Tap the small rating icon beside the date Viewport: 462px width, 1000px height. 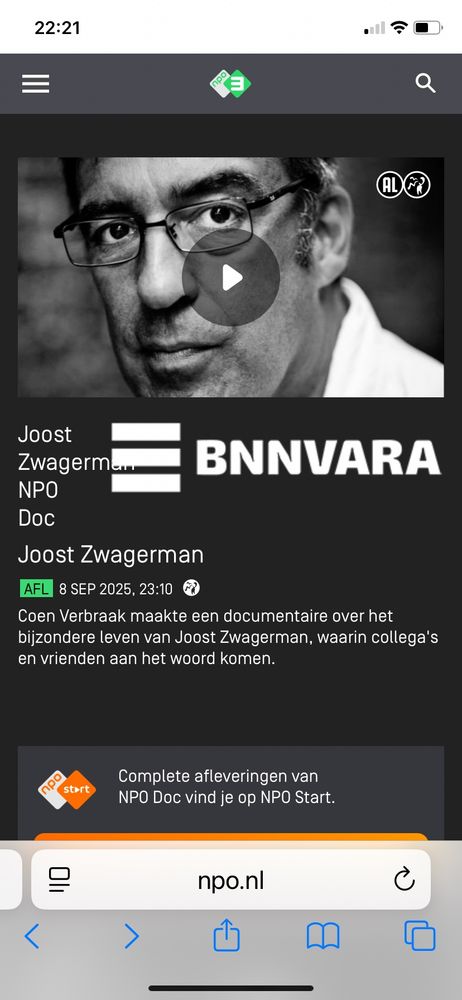click(191, 588)
